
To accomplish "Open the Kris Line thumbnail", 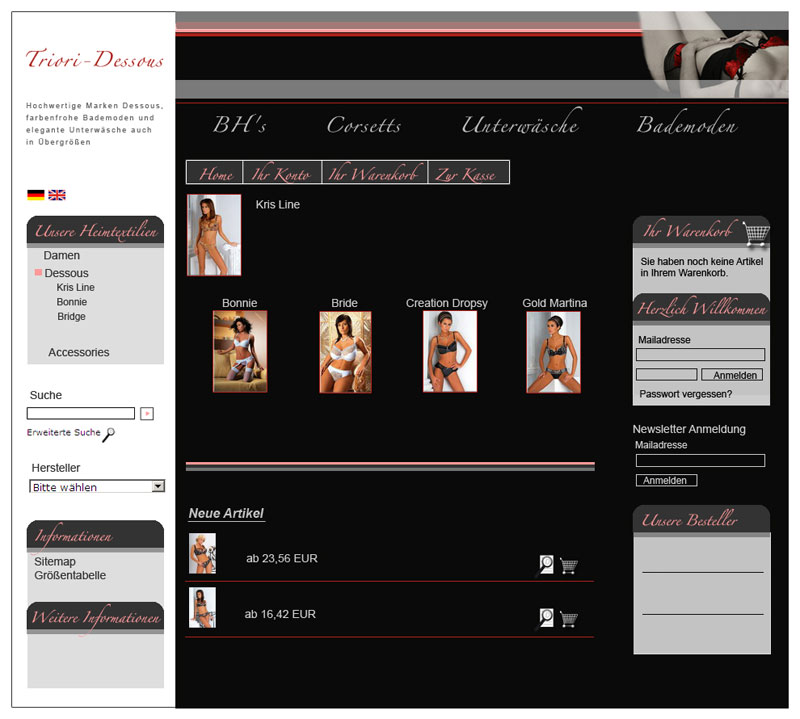I will [x=214, y=235].
